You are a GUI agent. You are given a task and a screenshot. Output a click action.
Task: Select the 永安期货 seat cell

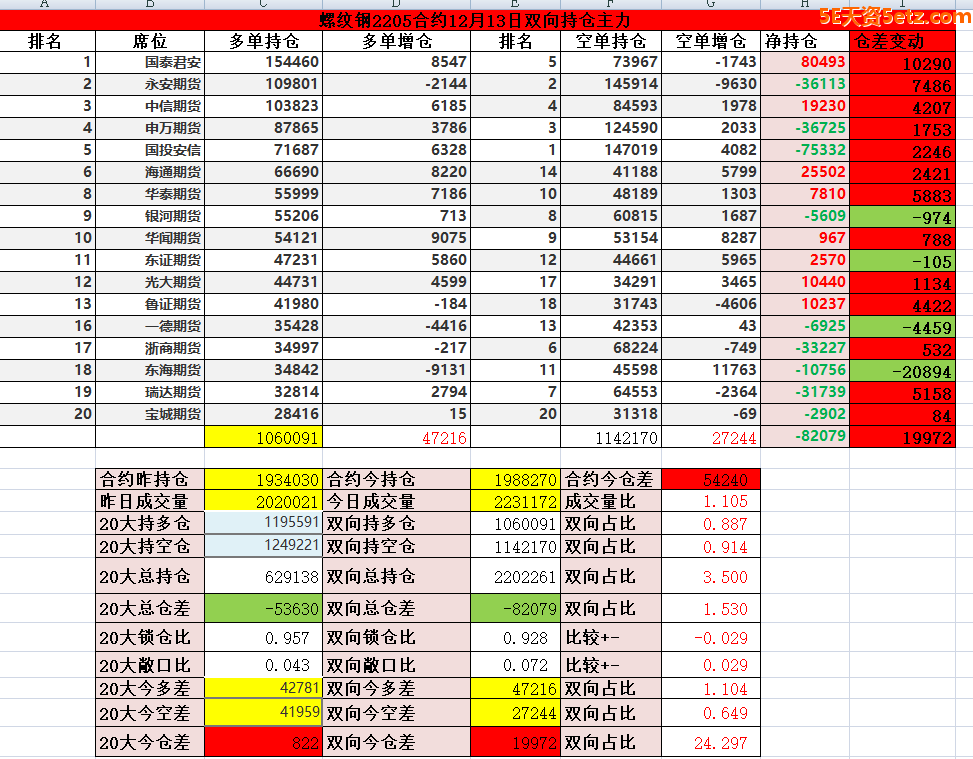(150, 84)
